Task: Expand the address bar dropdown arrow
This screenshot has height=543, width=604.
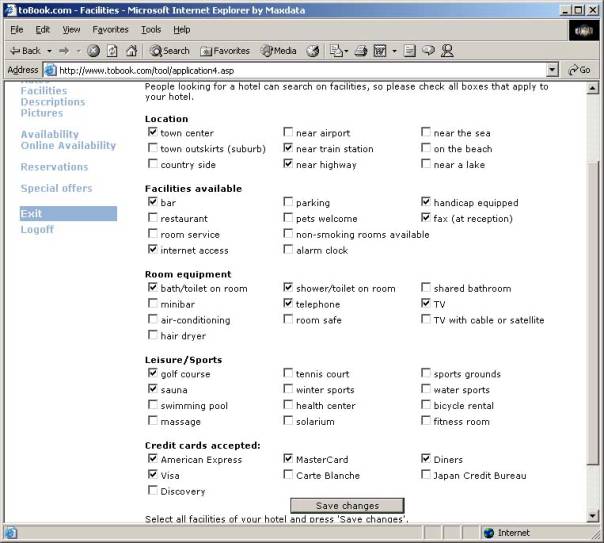Action: click(x=552, y=70)
